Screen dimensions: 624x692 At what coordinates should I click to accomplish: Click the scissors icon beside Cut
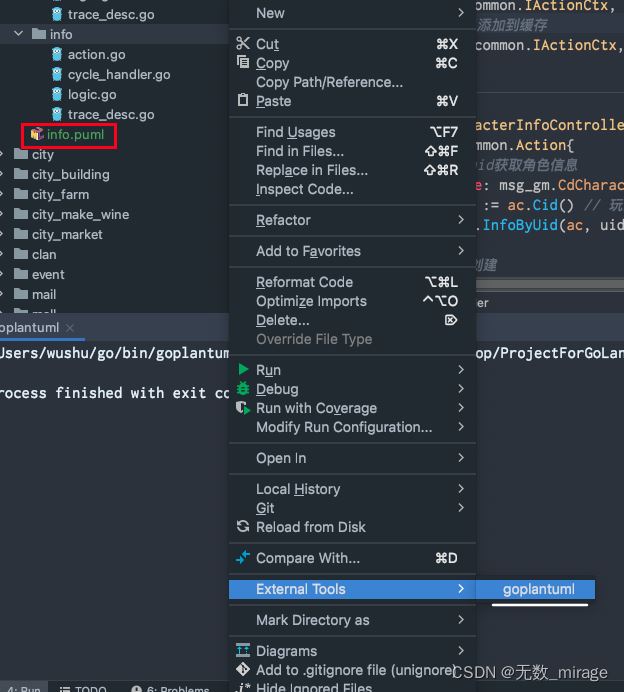[x=243, y=44]
